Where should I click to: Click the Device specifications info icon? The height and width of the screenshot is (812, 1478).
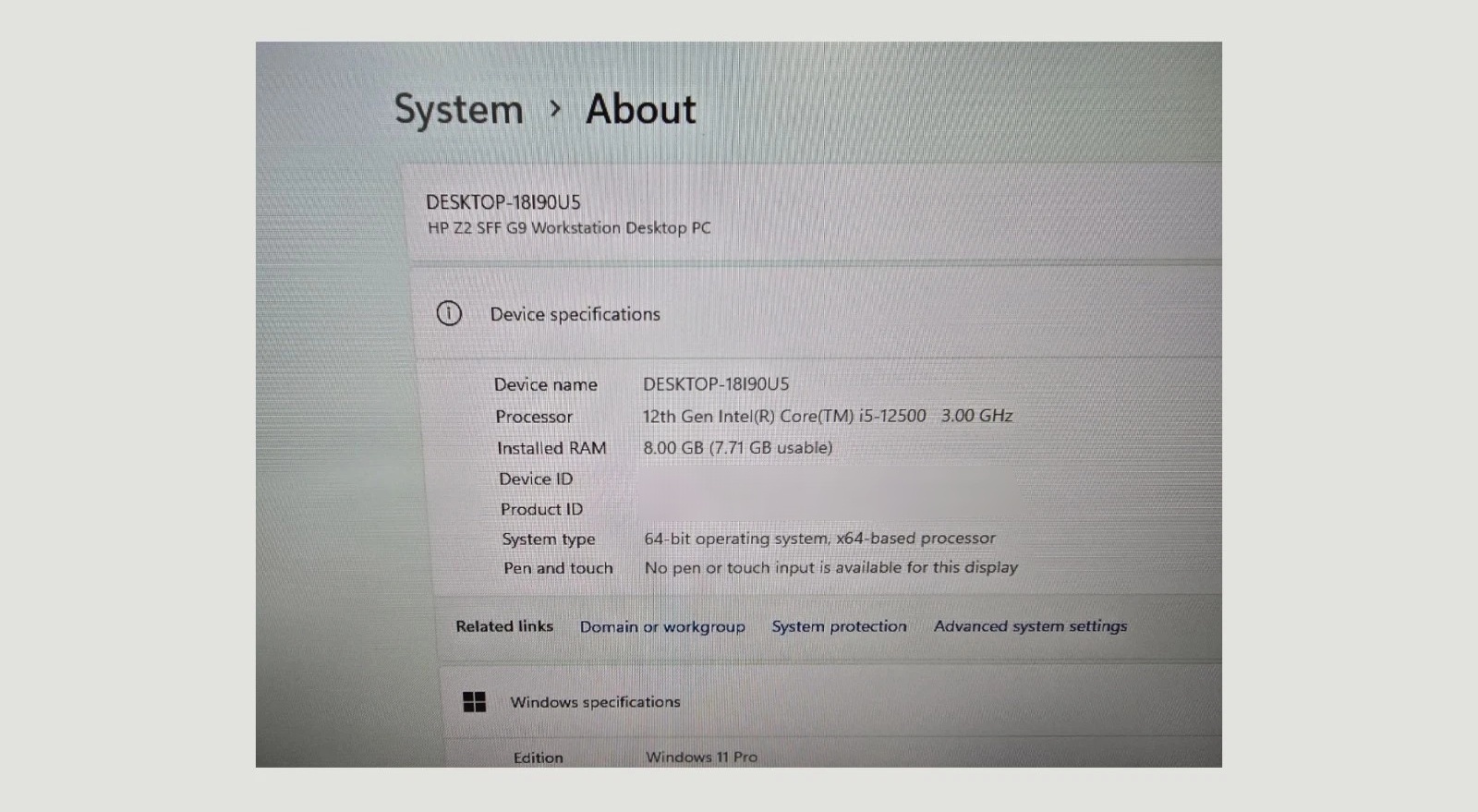449,313
